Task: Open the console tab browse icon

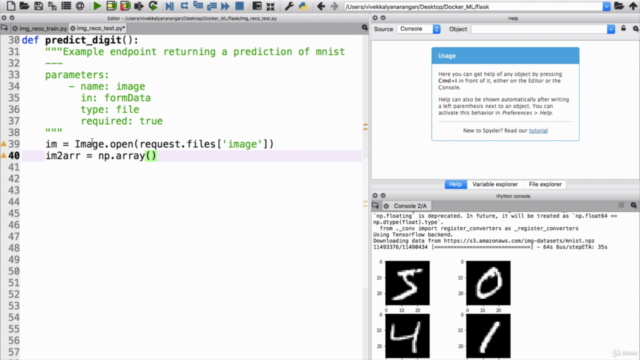Action: [376, 205]
